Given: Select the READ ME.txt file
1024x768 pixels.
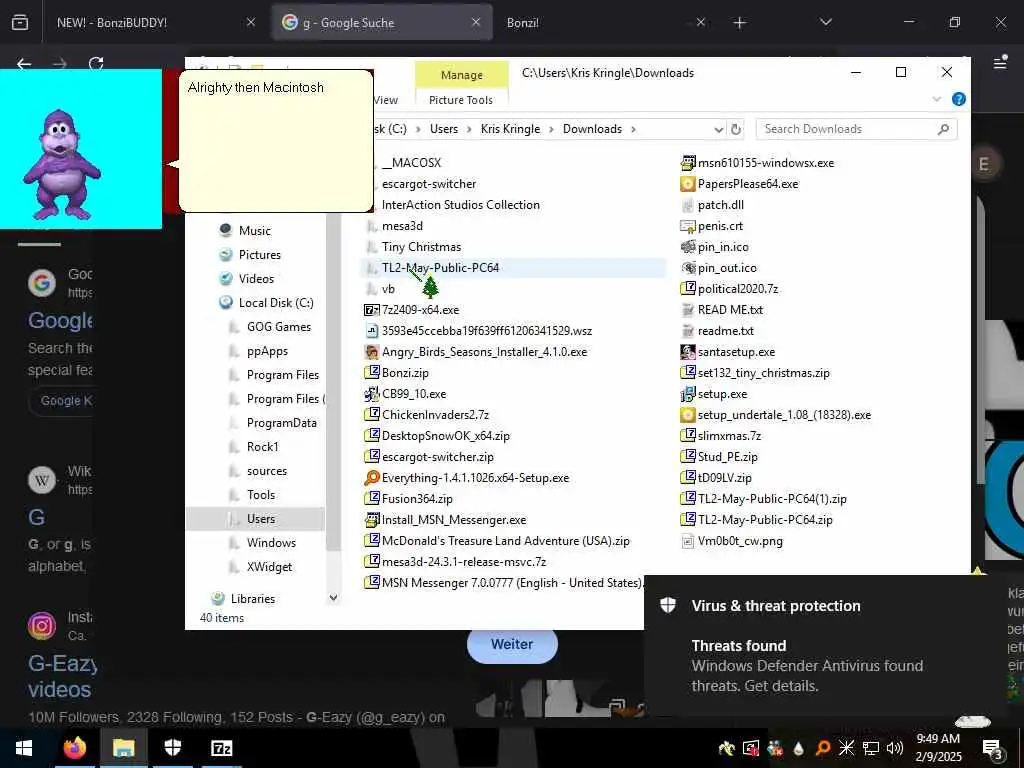Looking at the screenshot, I should click(x=730, y=310).
